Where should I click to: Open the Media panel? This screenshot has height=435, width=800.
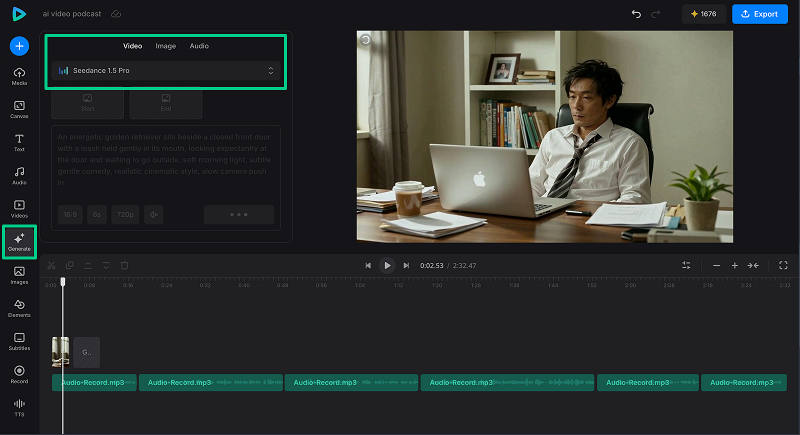click(x=19, y=76)
